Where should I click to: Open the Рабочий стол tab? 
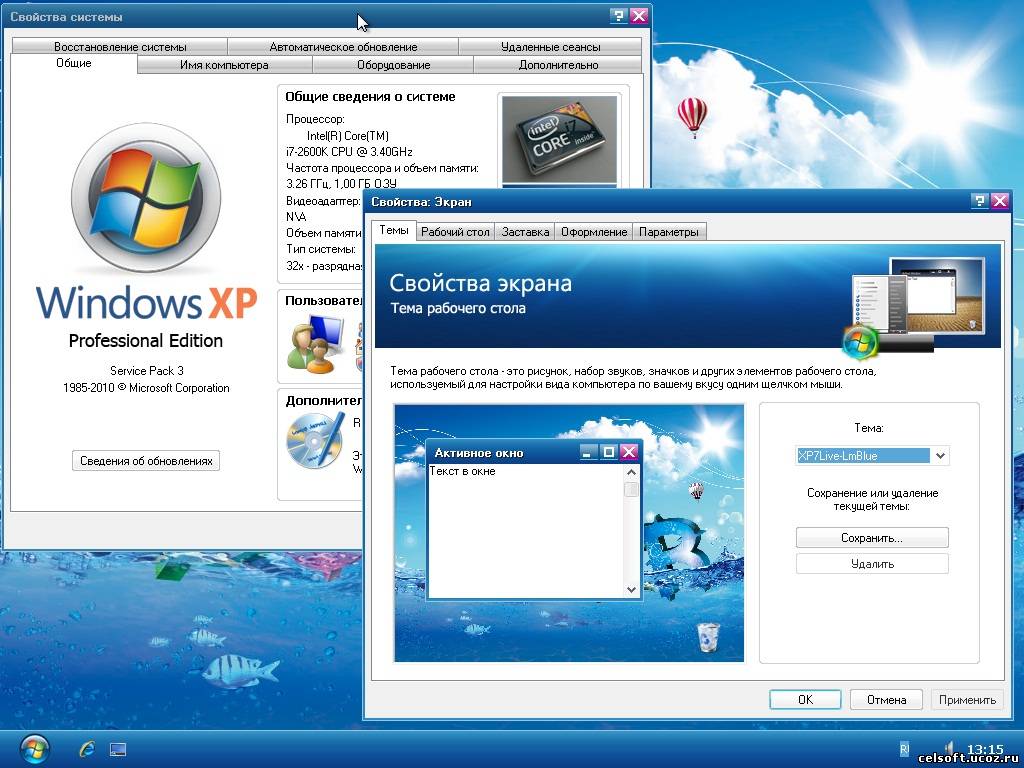click(x=455, y=232)
